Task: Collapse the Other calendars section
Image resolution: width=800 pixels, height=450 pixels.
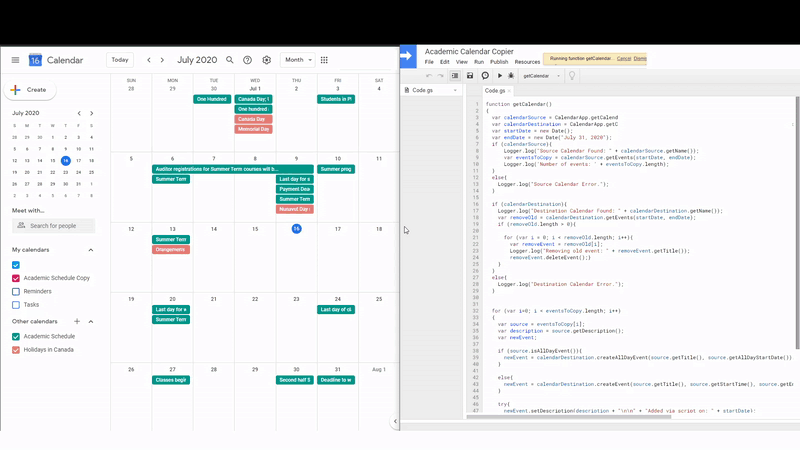Action: click(x=91, y=321)
